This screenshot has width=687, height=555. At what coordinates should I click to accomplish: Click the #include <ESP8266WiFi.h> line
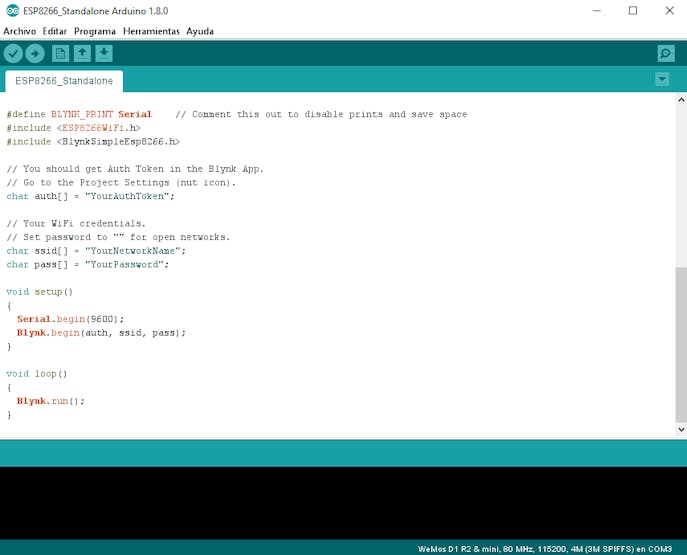click(x=74, y=128)
